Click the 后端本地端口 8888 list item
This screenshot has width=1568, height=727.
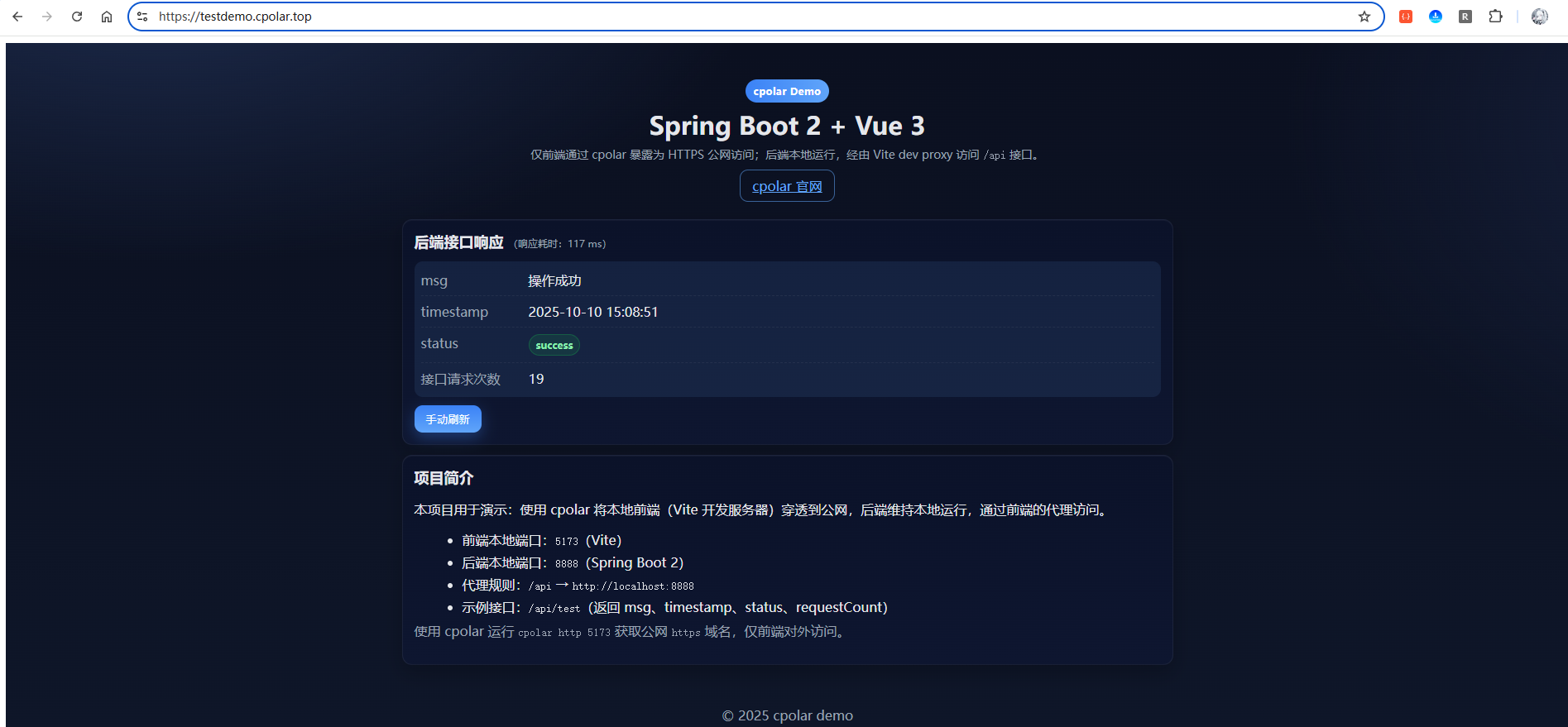pyautogui.click(x=573, y=563)
